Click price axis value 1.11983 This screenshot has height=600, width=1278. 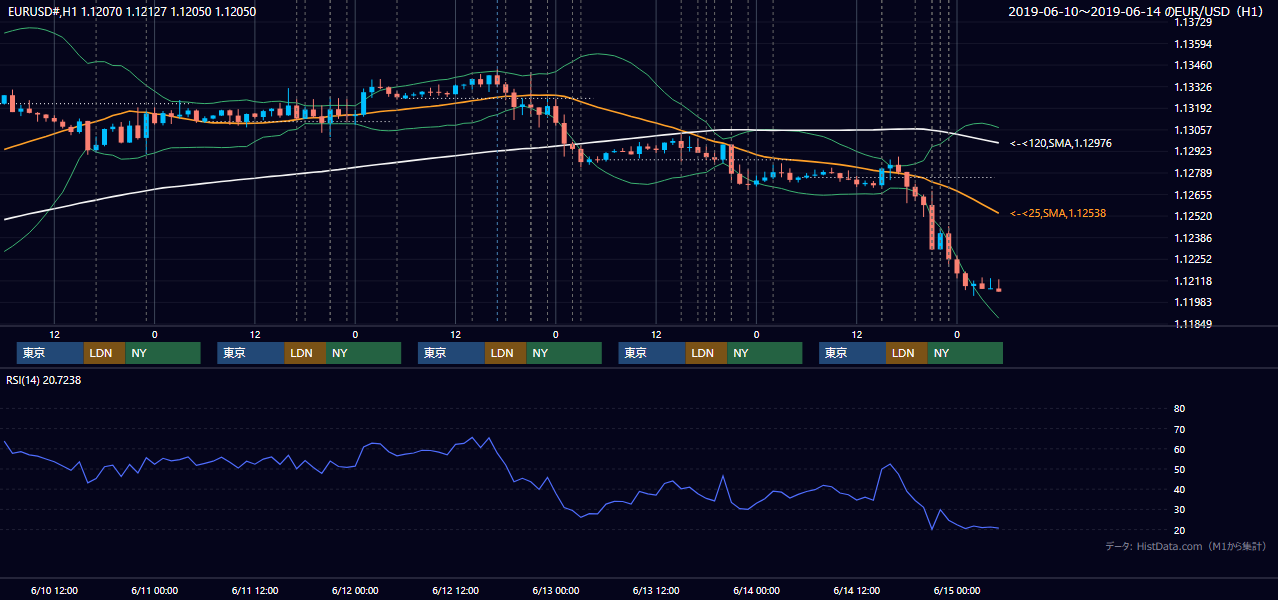pos(1193,302)
